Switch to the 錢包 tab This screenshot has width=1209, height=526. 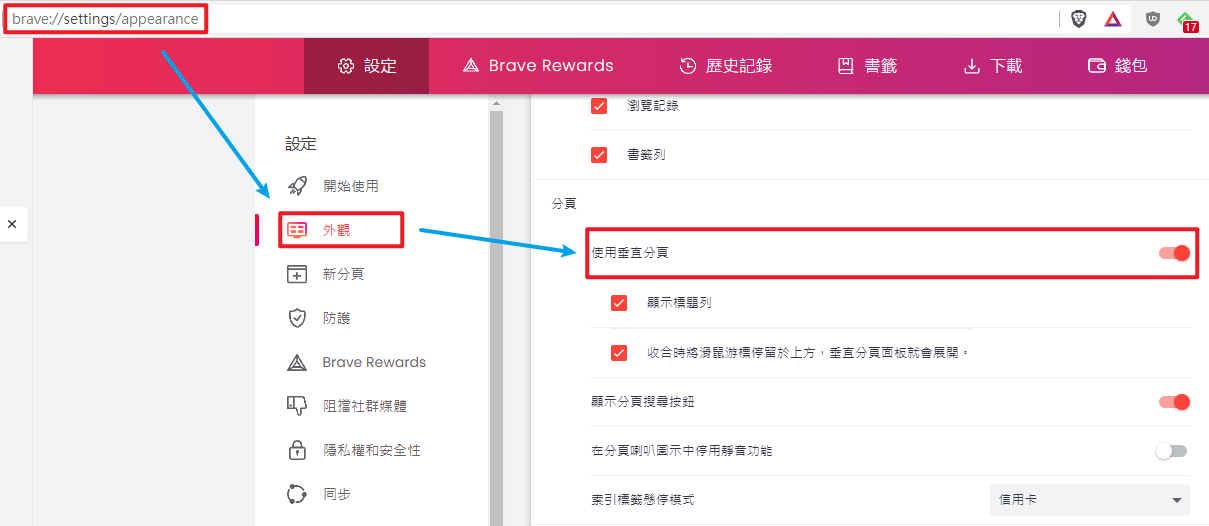[x=1117, y=66]
